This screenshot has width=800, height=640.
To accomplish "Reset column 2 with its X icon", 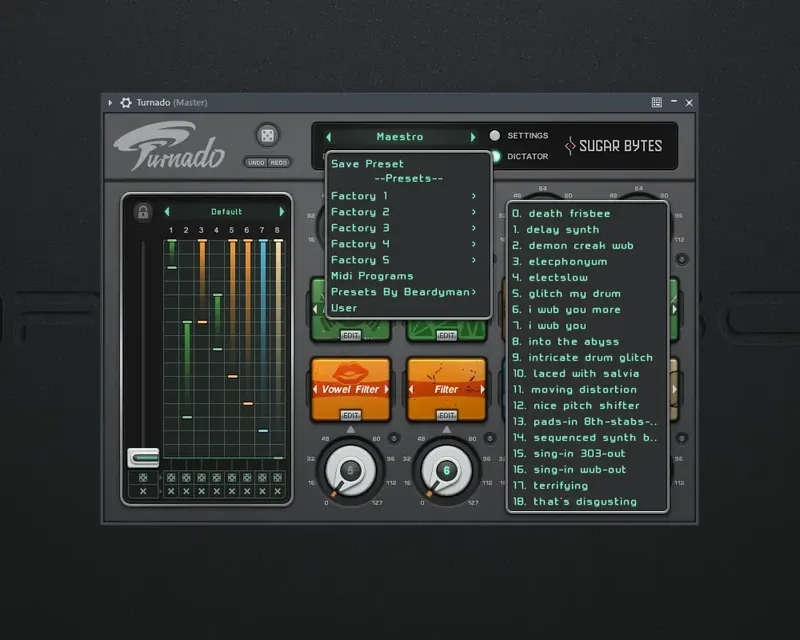I will pyautogui.click(x=186, y=491).
